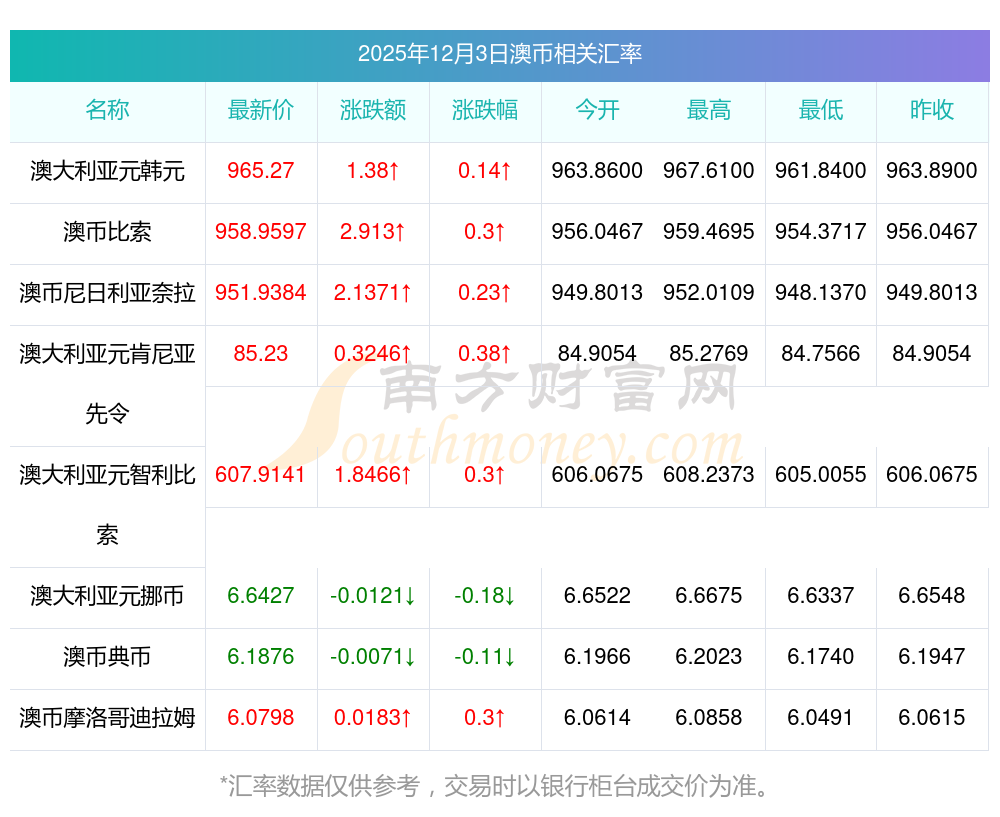Click change amount -0.0071↓
The image size is (1000, 817).
pos(373,657)
